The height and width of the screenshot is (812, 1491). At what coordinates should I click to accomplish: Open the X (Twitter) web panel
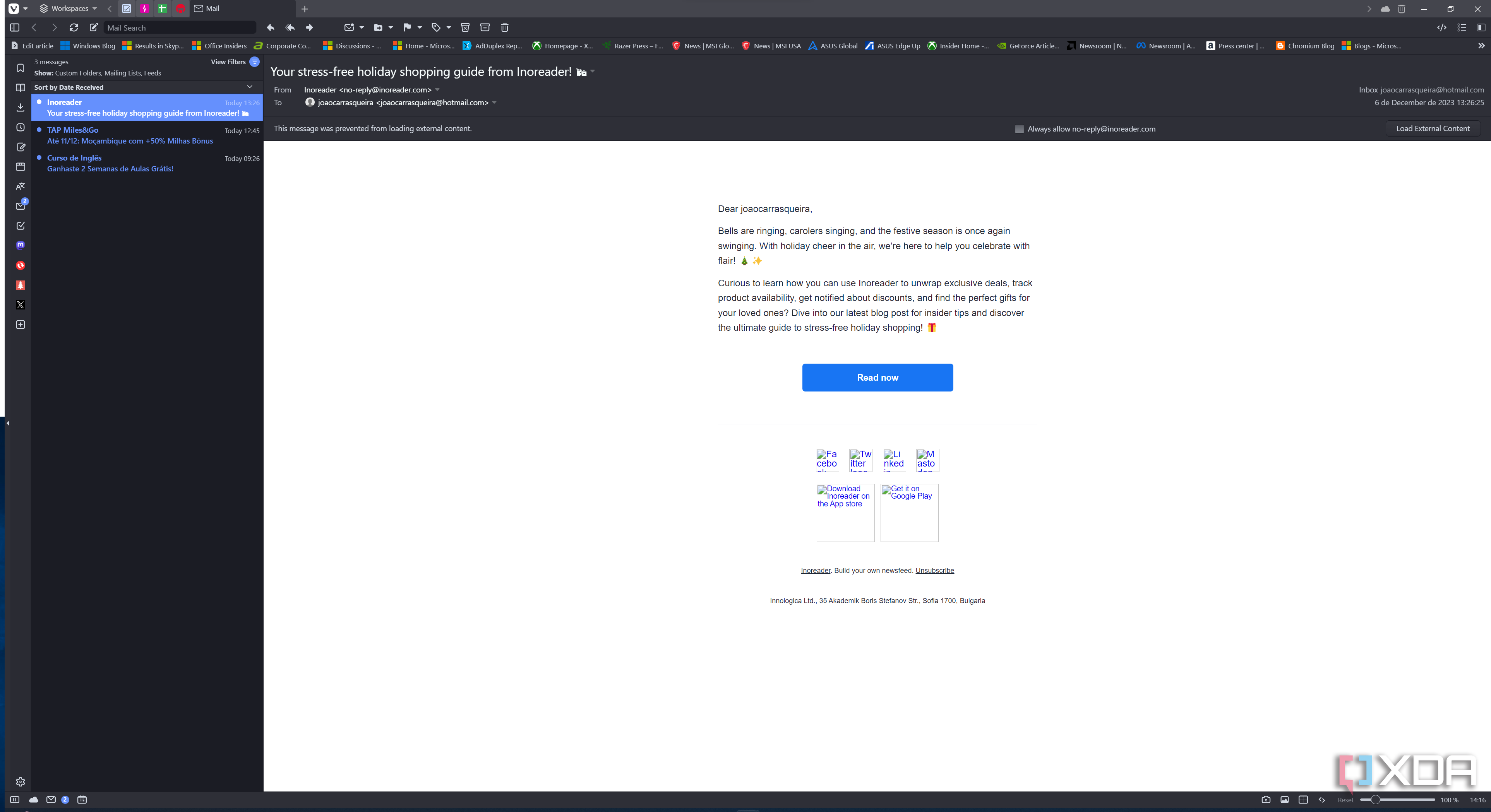tap(20, 305)
